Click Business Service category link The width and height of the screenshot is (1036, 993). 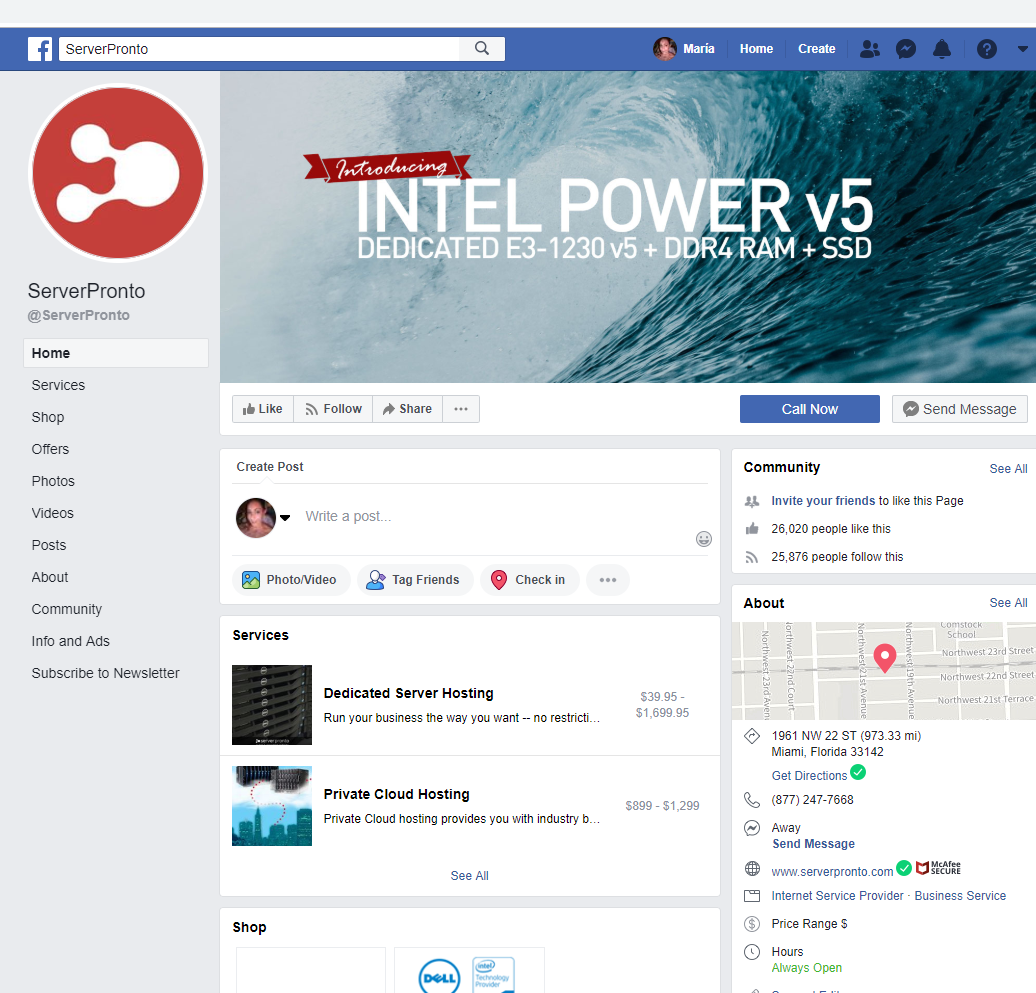(960, 896)
